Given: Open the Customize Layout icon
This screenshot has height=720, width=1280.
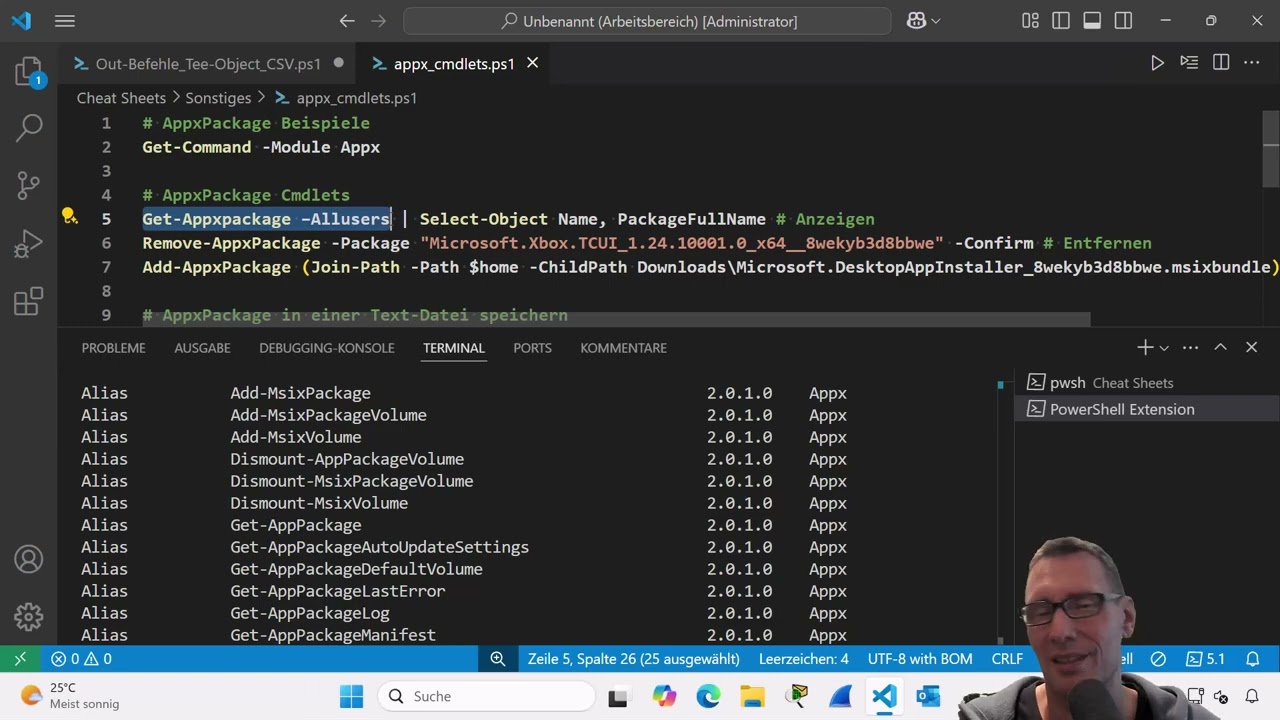Looking at the screenshot, I should pyautogui.click(x=1030, y=21).
